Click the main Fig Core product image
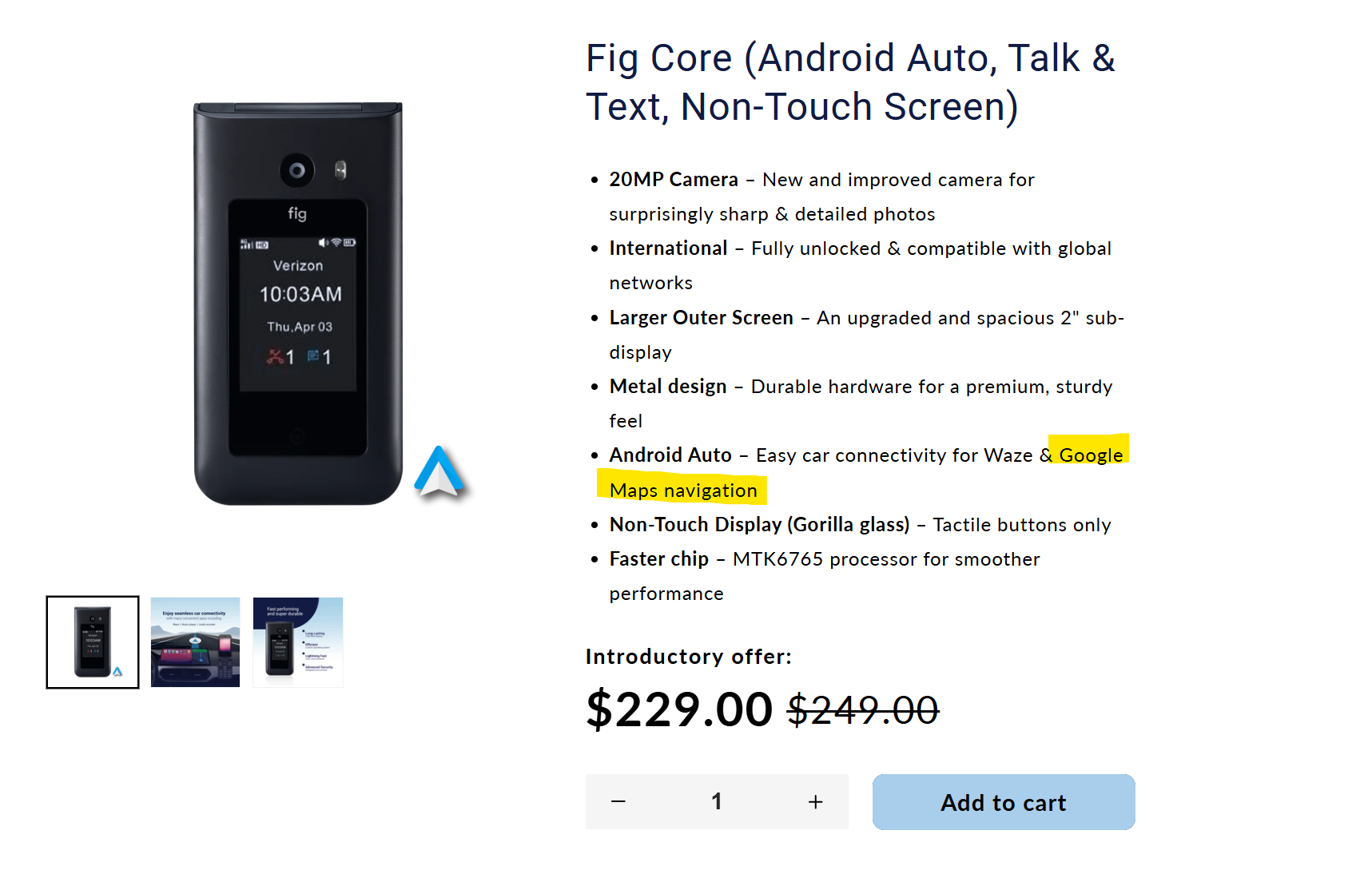Image resolution: width=1372 pixels, height=878 pixels. coord(298,304)
